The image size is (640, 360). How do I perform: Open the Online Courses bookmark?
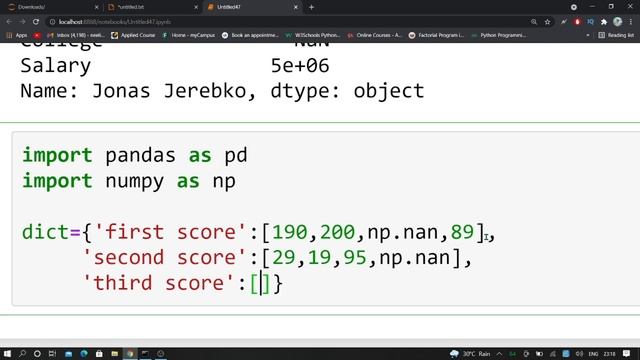click(x=375, y=35)
